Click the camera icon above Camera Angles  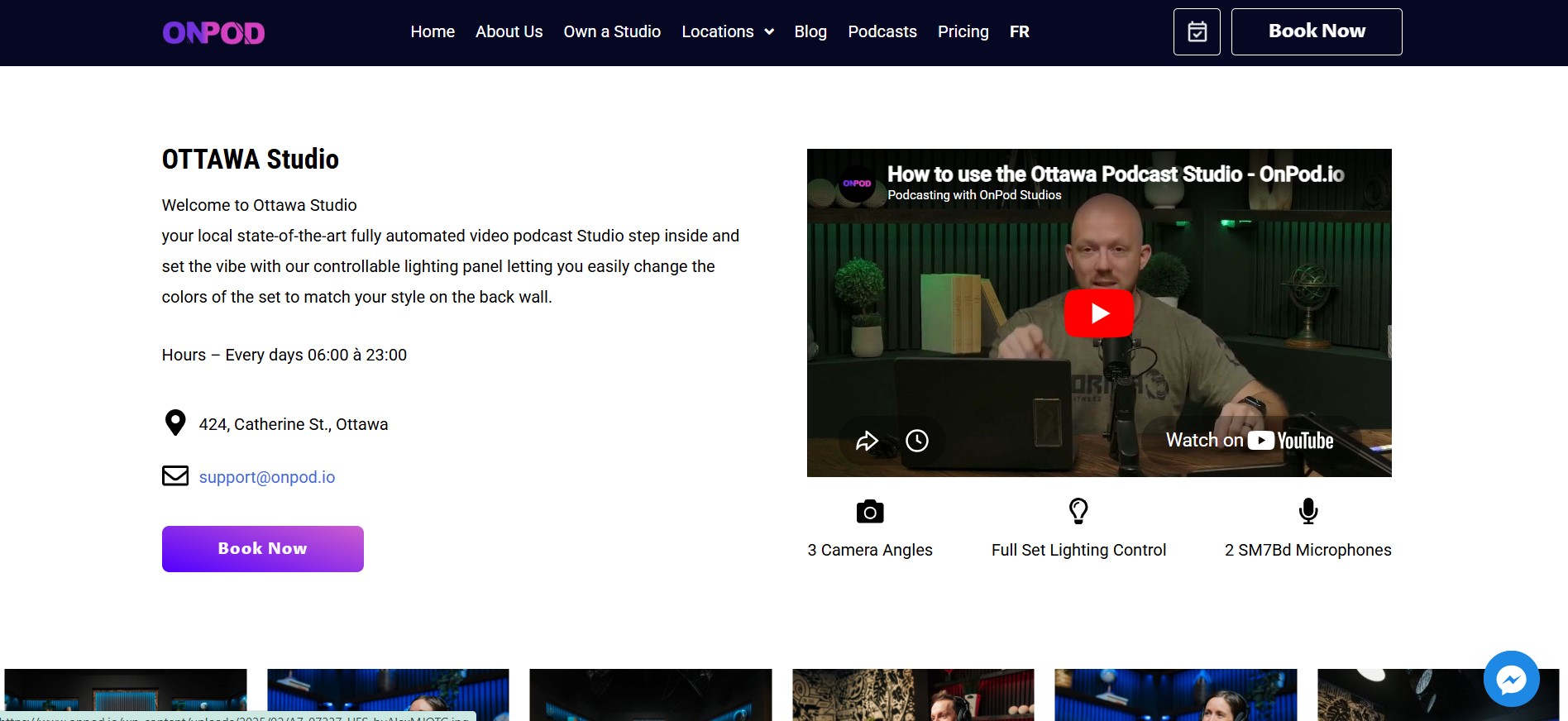870,512
